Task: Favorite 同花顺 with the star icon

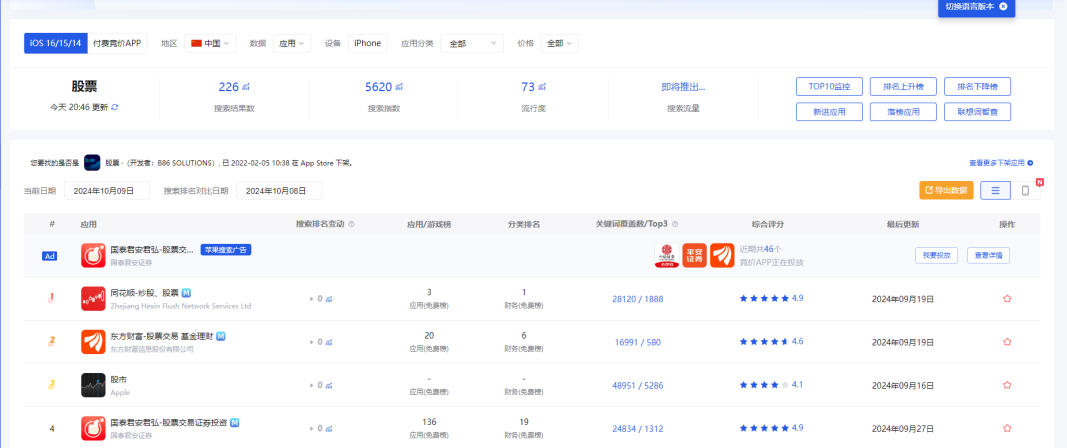Action: pyautogui.click(x=1007, y=298)
